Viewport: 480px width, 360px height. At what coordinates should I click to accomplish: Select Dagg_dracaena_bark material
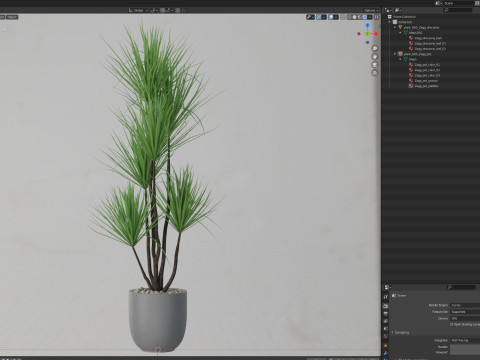point(428,38)
